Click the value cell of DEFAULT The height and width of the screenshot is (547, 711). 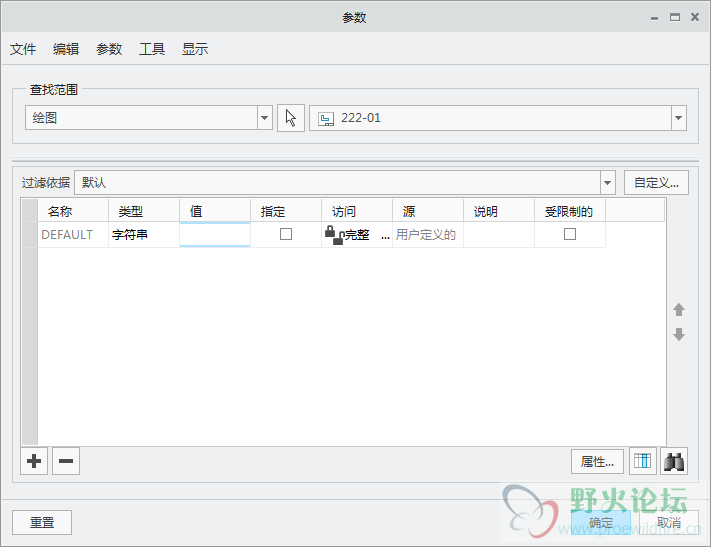point(215,234)
